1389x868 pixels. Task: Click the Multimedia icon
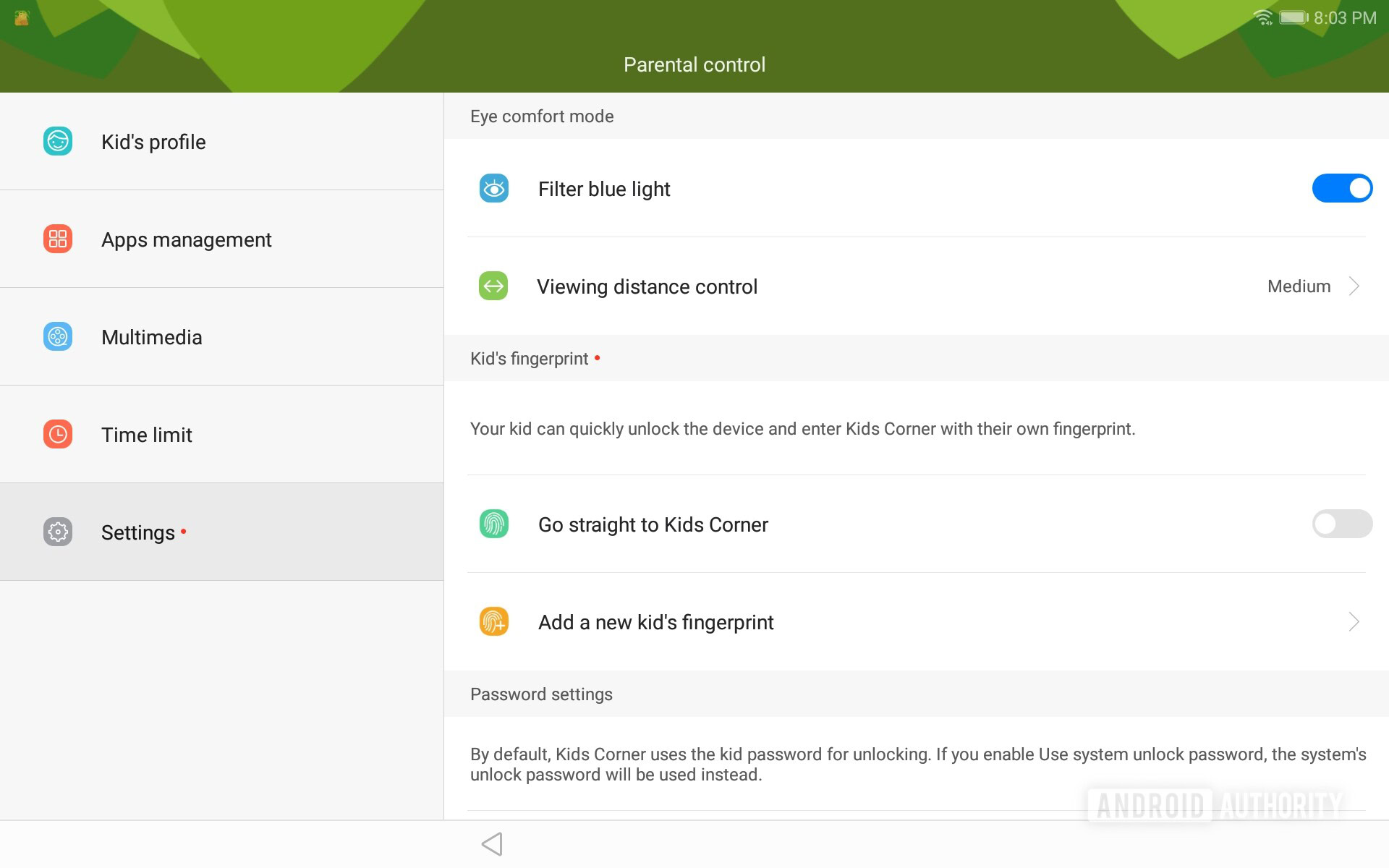click(x=56, y=337)
